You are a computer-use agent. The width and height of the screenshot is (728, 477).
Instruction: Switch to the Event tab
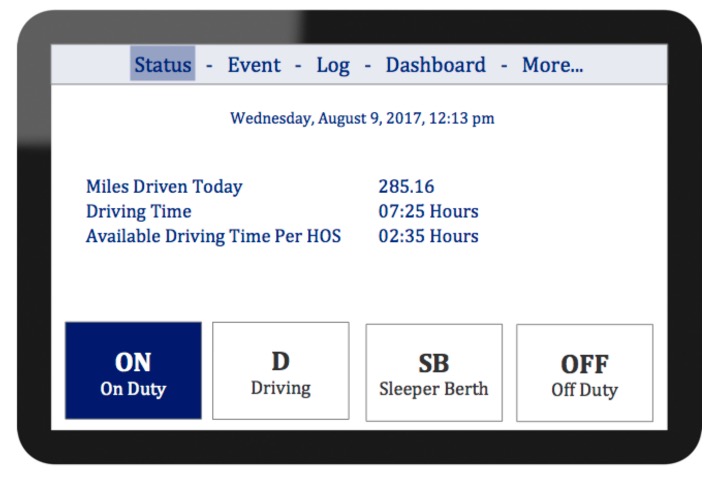(254, 65)
